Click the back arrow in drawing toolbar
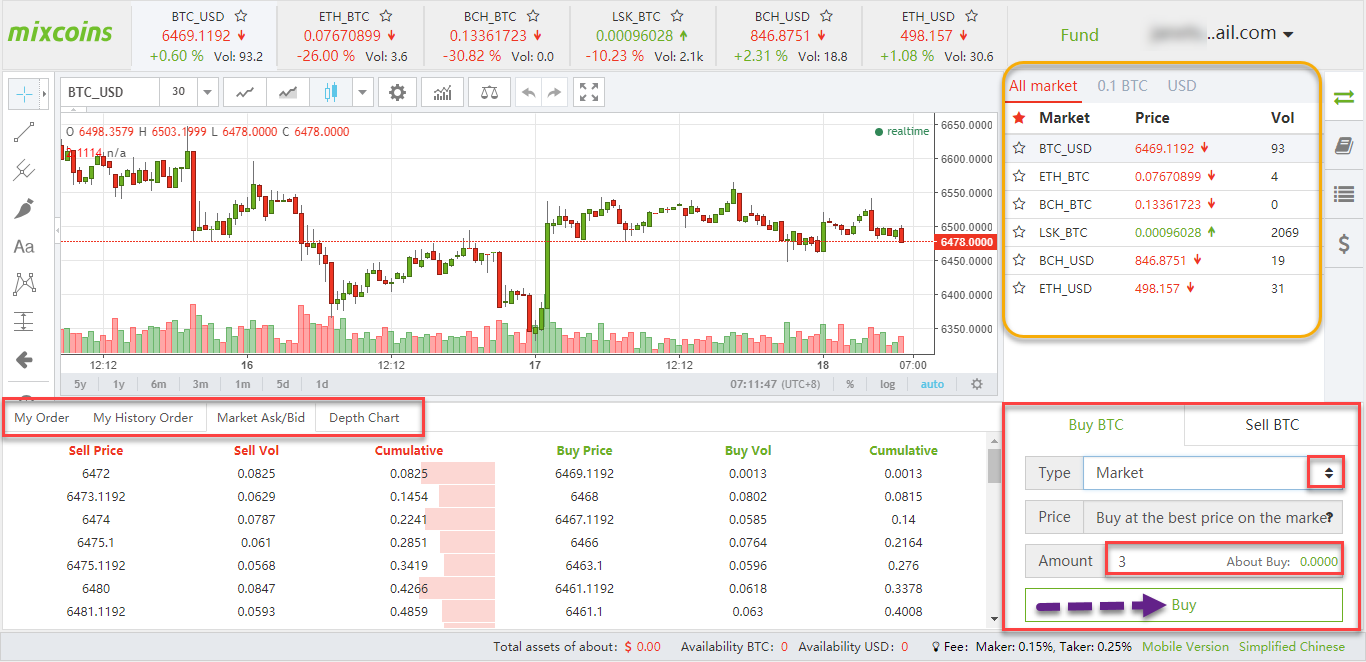Image resolution: width=1366 pixels, height=662 pixels. pos(24,360)
